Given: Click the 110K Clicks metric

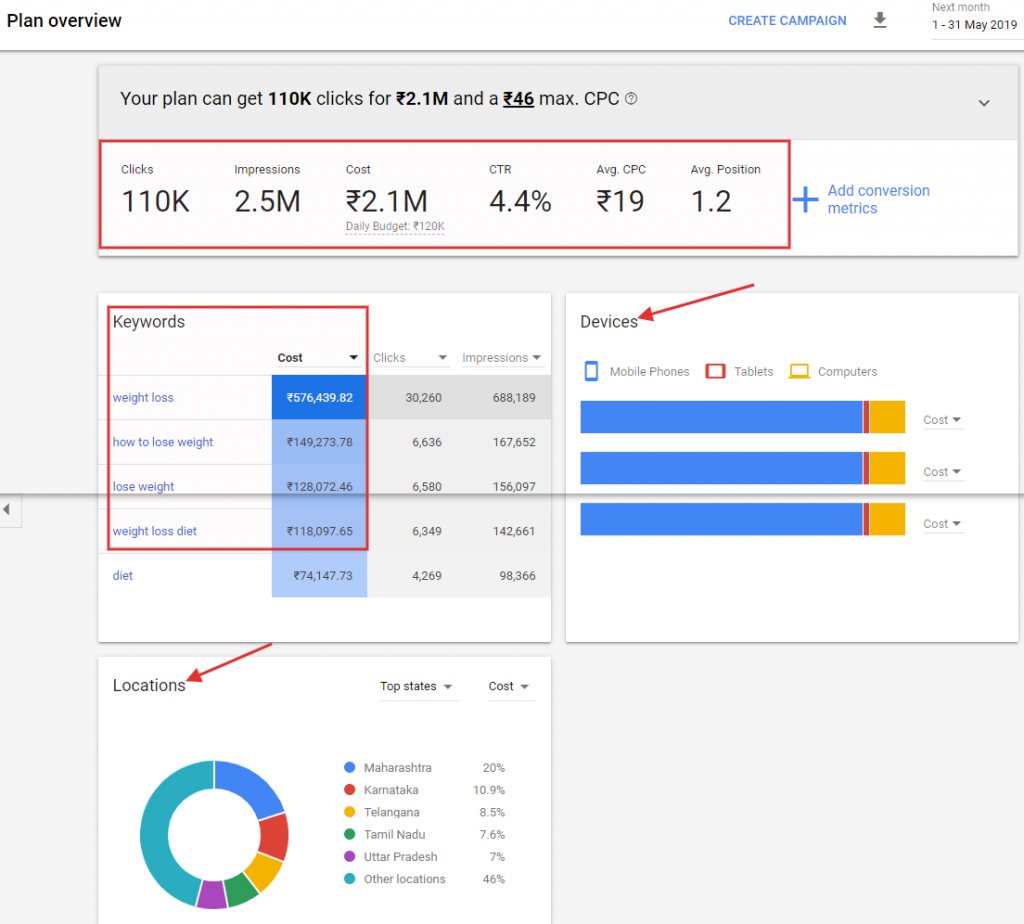Looking at the screenshot, I should pos(155,201).
